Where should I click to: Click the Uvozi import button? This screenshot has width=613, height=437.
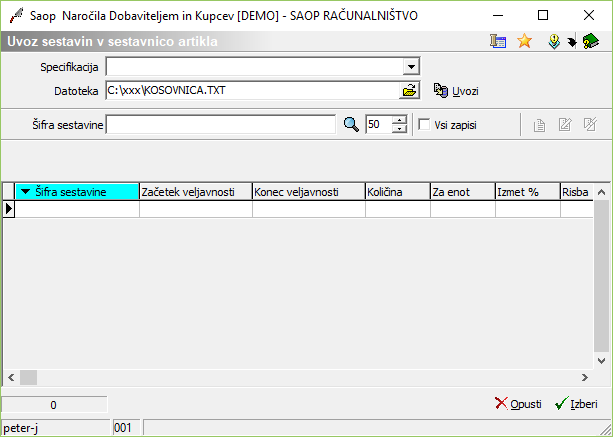point(456,91)
